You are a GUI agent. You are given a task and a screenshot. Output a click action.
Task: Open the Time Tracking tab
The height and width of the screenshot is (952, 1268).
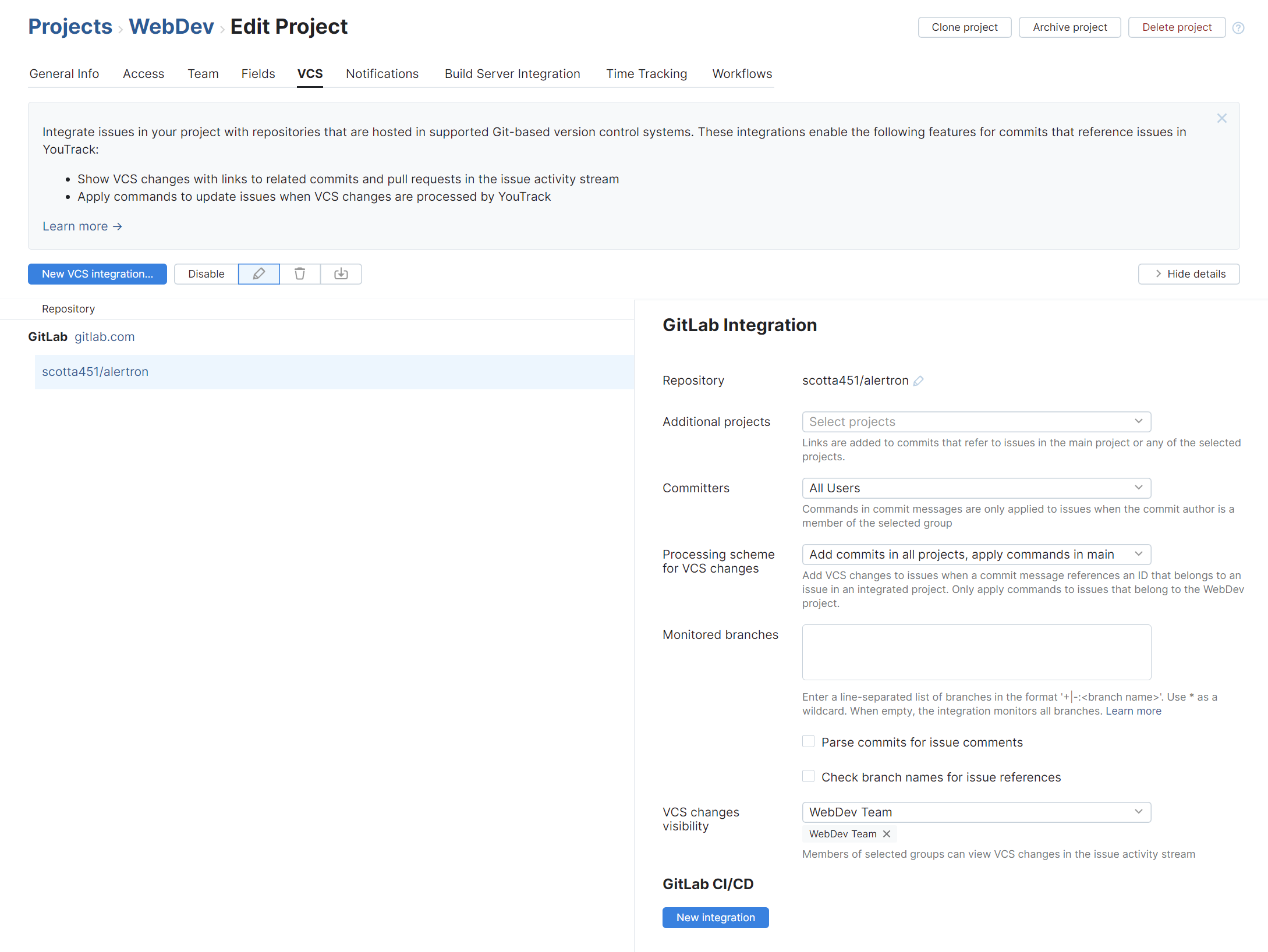point(646,73)
